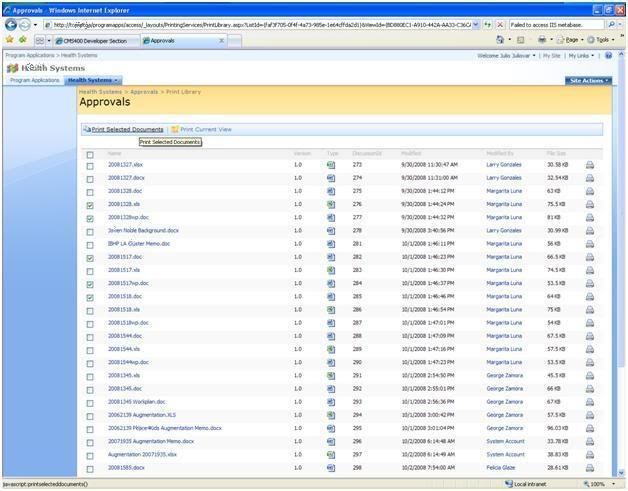
Task: Uncheck the 20081517wp.doc checkbox
Action: tap(90, 285)
